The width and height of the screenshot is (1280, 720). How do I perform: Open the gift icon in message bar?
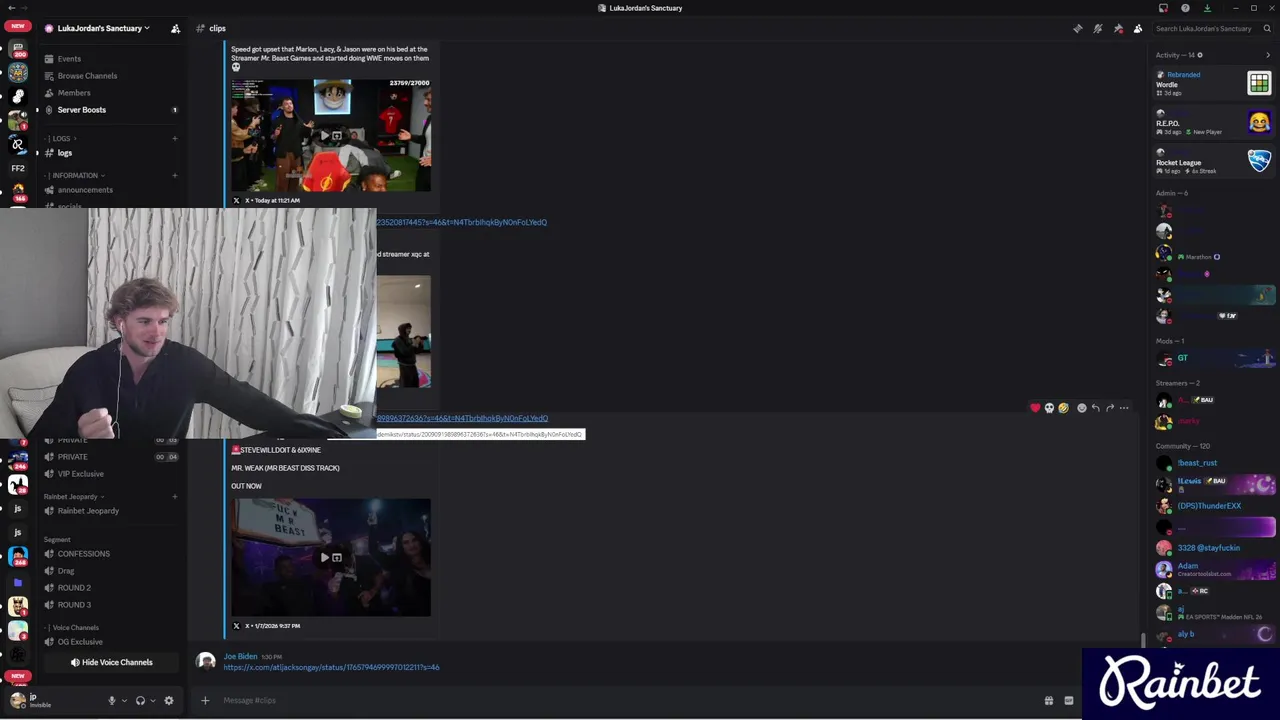point(1048,701)
